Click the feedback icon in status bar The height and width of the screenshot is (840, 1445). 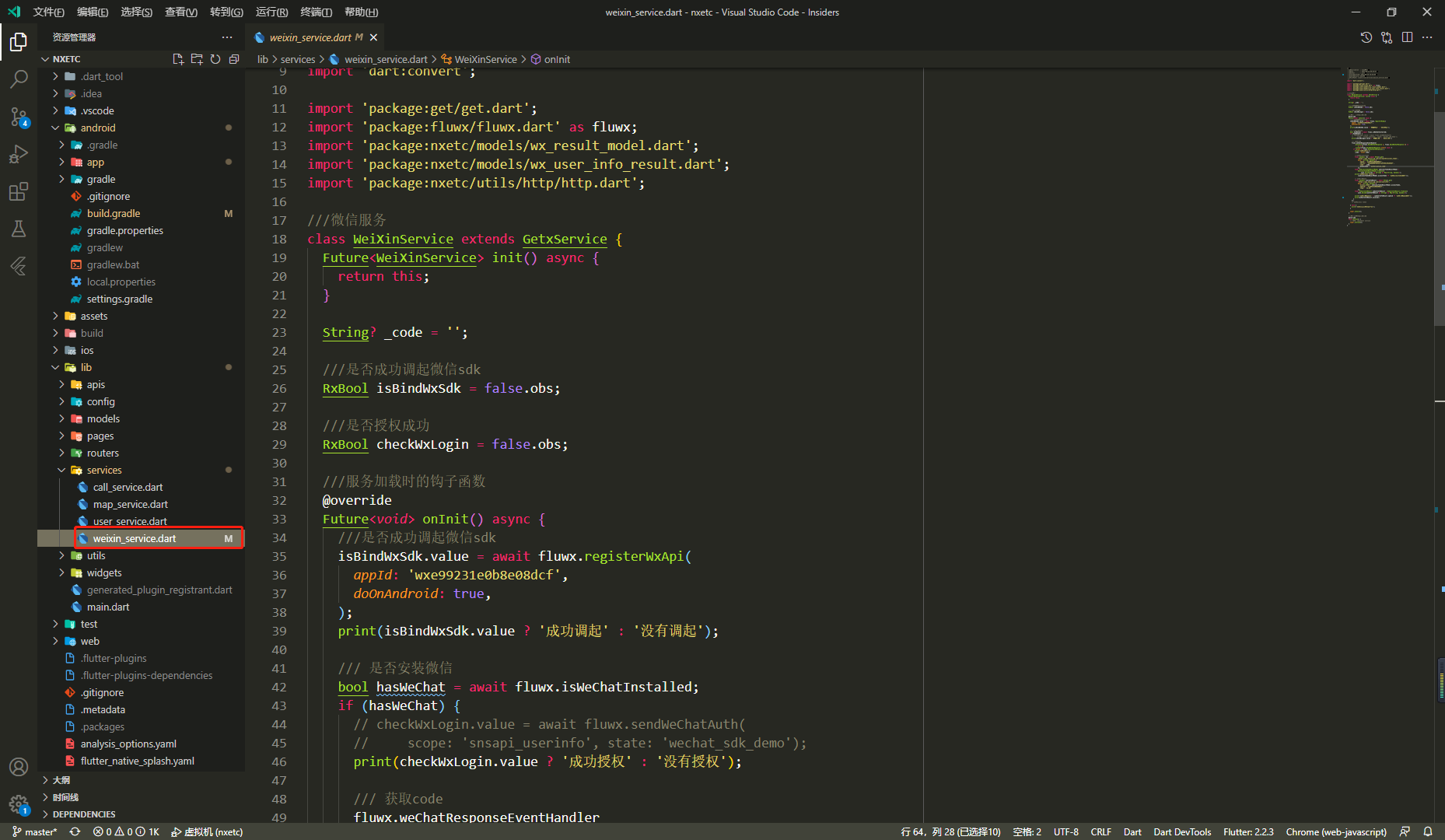click(1405, 831)
